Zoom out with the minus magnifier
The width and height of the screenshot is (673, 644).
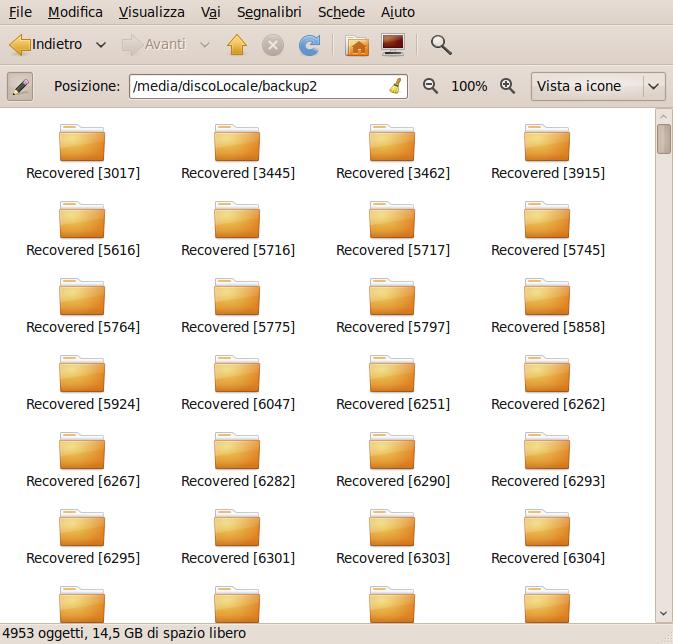430,86
